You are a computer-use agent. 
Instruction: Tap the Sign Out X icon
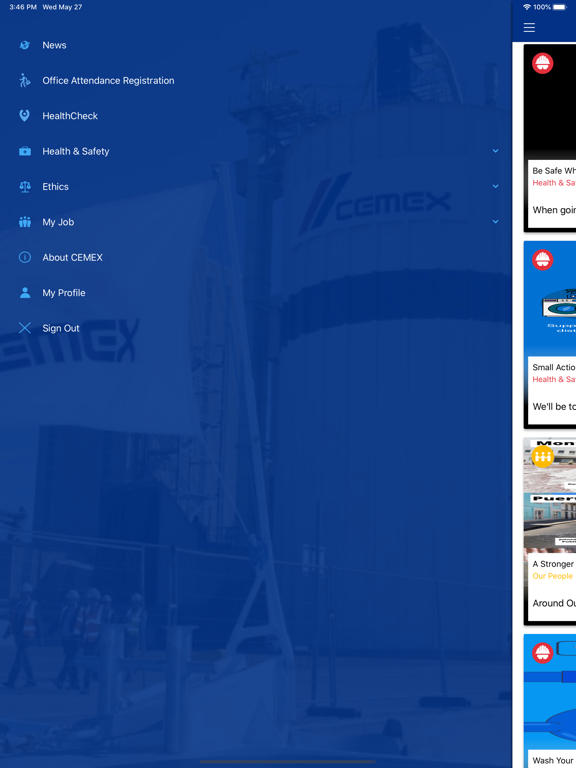[x=24, y=328]
